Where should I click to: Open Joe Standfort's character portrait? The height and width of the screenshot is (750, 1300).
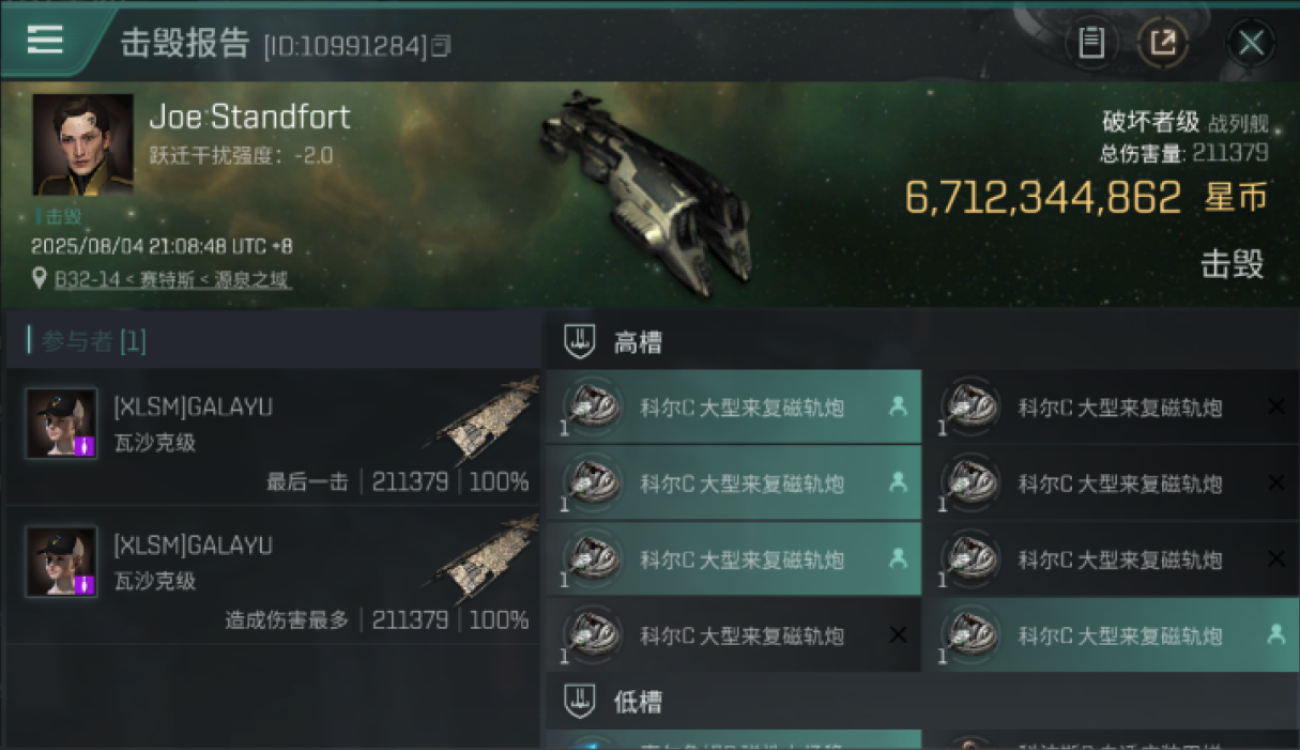coord(83,145)
